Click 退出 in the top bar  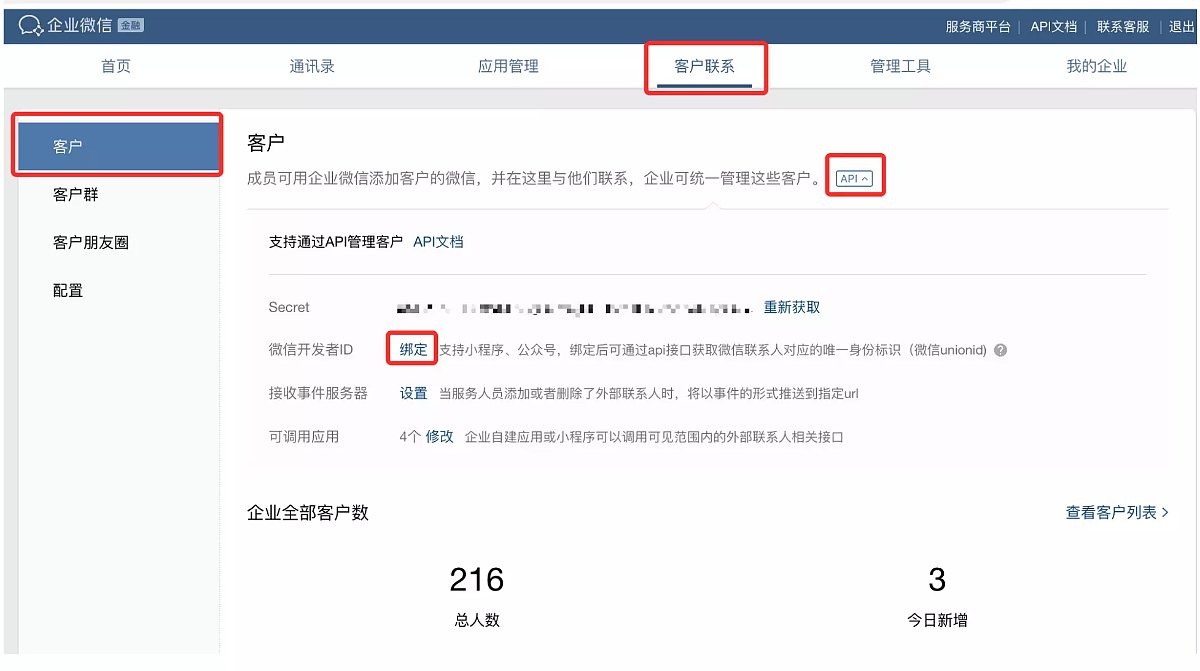pos(1182,27)
